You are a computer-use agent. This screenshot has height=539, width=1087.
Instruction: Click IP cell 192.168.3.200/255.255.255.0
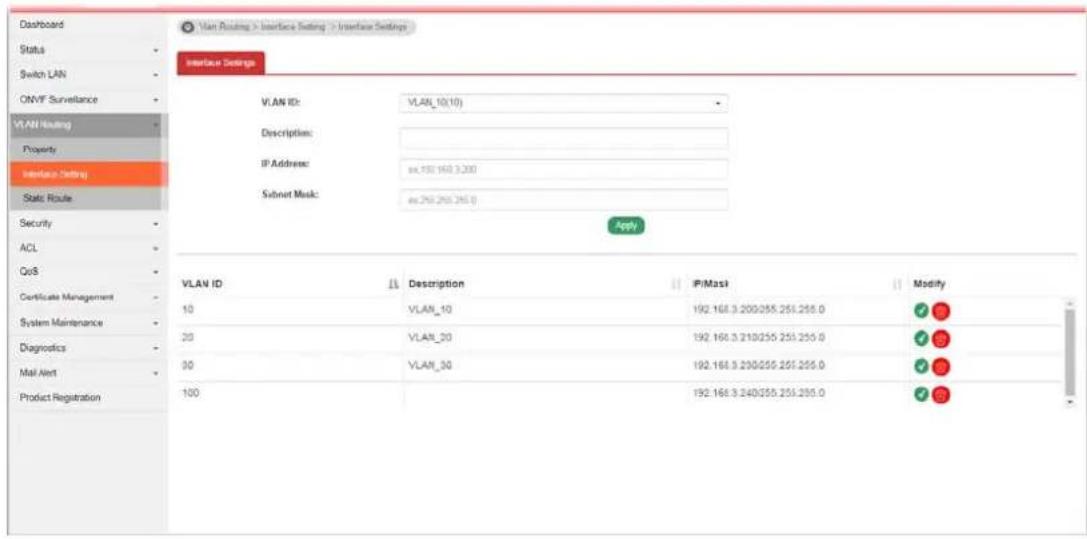tap(758, 310)
